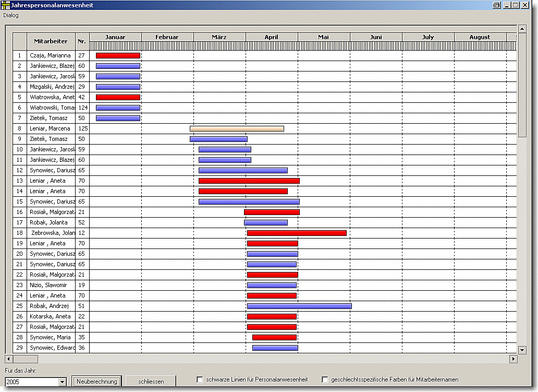Click the März month header
This screenshot has height=392, width=538.
click(x=219, y=37)
